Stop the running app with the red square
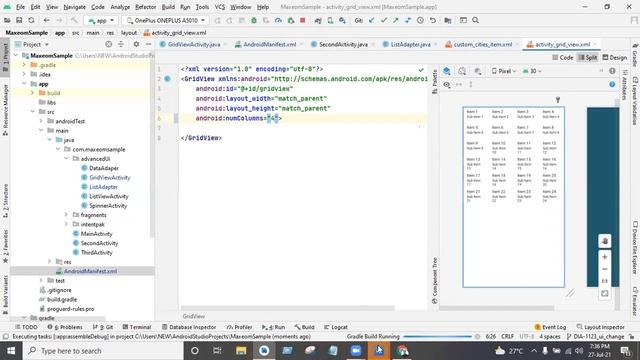The image size is (640, 360). [302, 20]
